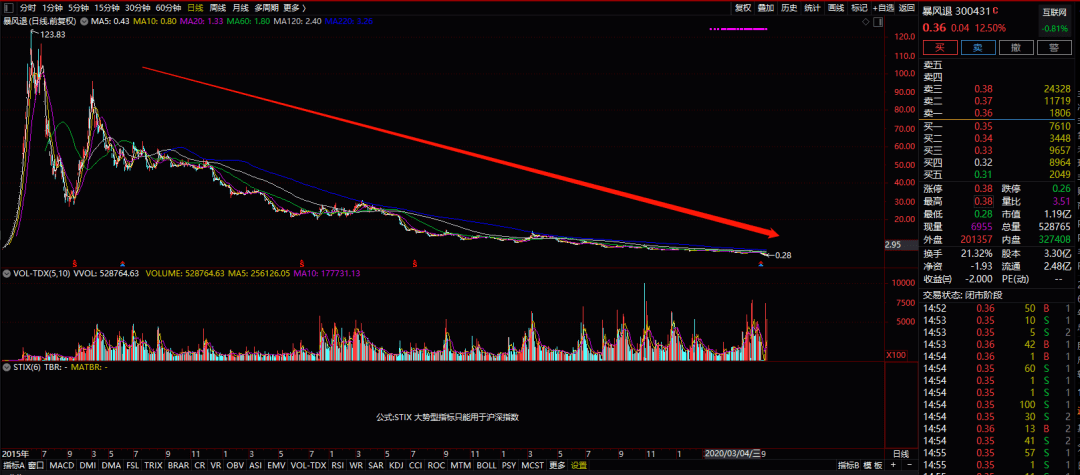Click the blue 卖 sell button

click(x=977, y=48)
